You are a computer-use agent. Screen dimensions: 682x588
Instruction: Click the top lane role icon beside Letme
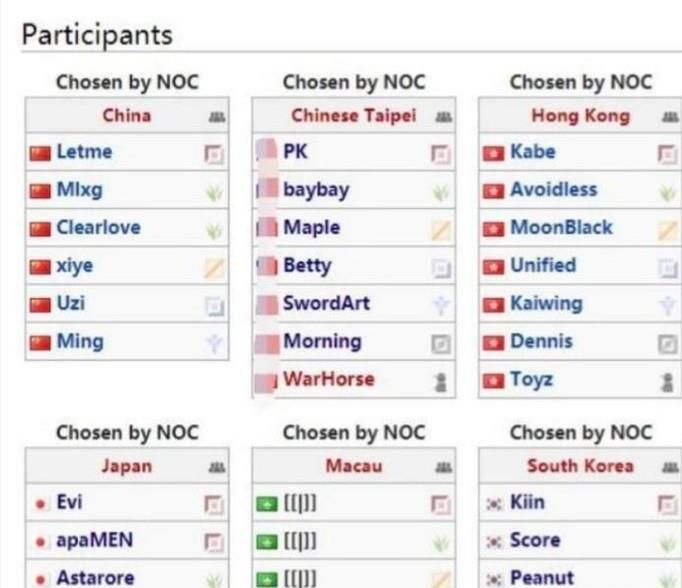(213, 153)
